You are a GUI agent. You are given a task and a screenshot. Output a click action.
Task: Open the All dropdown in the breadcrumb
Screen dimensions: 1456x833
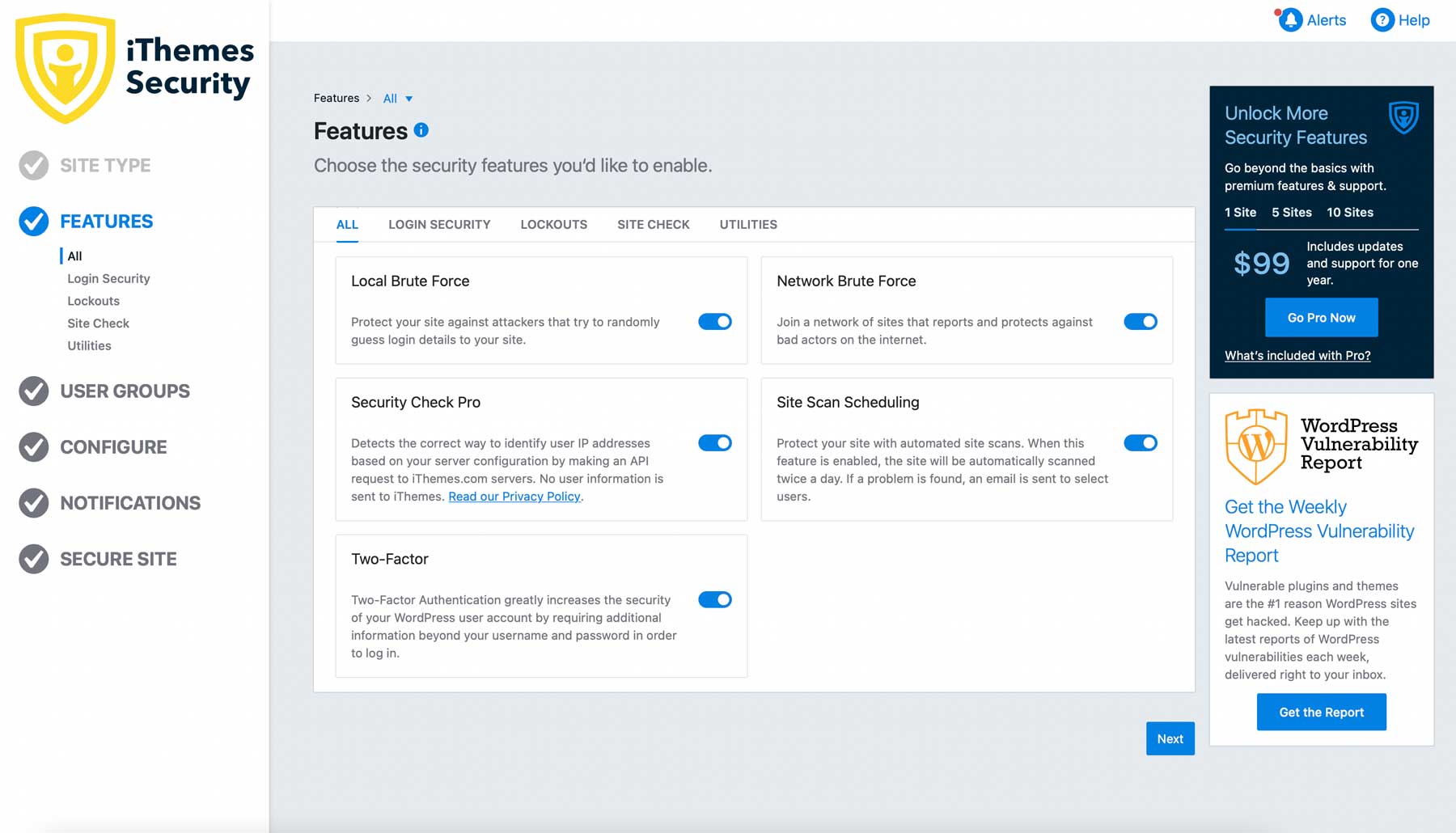398,98
